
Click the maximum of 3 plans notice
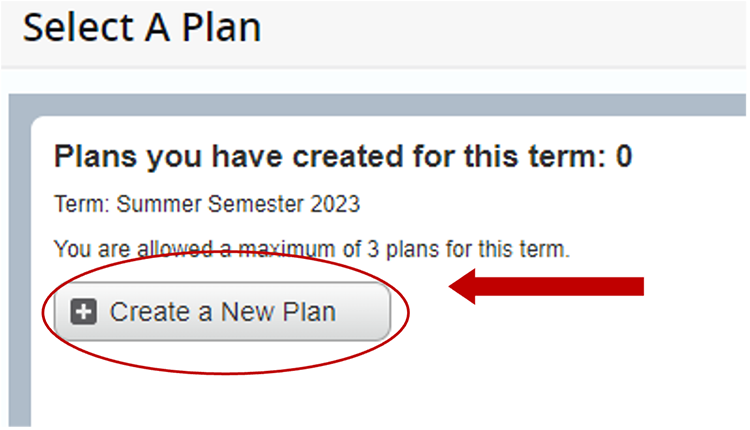pyautogui.click(x=311, y=248)
